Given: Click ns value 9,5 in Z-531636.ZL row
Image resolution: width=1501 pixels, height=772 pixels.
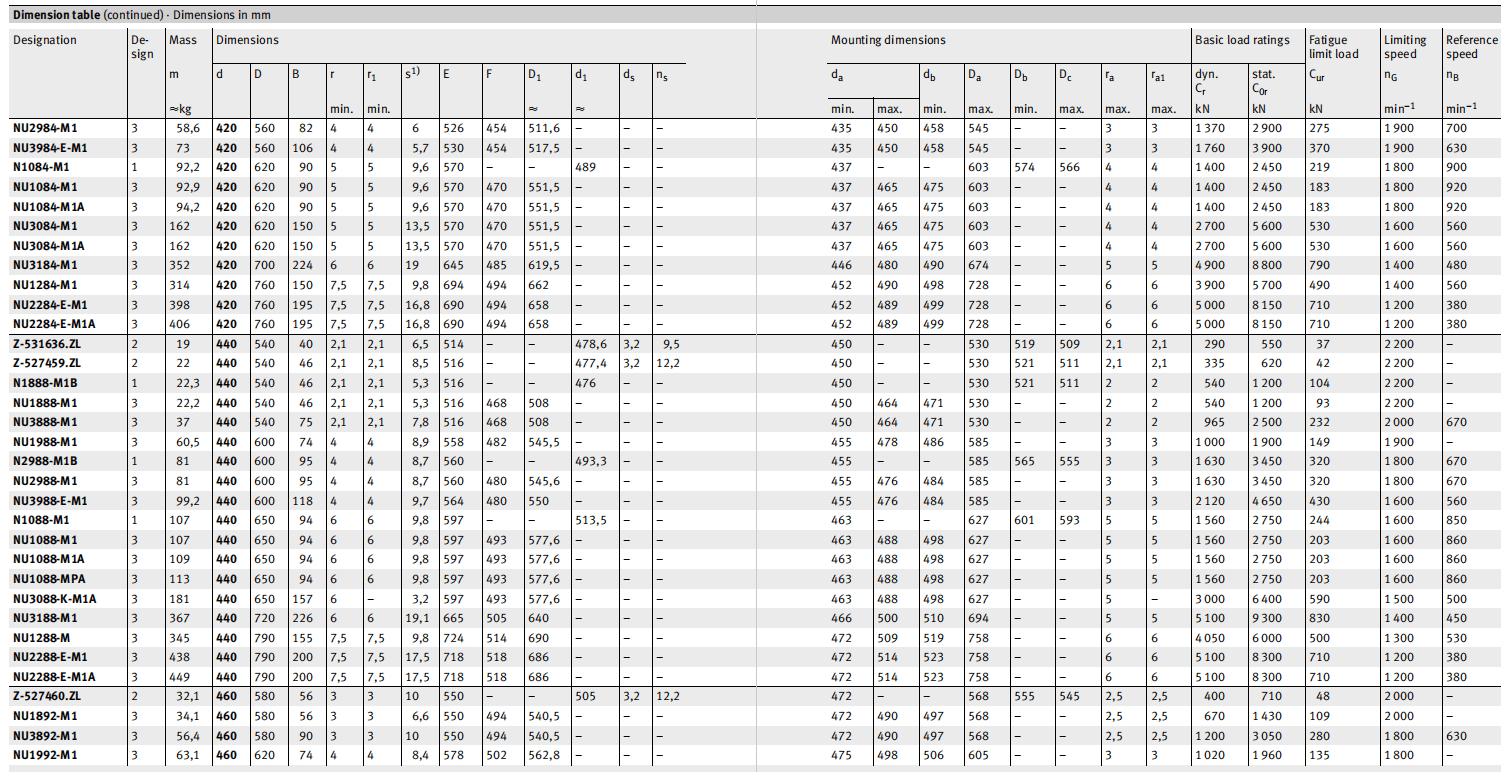Looking at the screenshot, I should (x=671, y=343).
